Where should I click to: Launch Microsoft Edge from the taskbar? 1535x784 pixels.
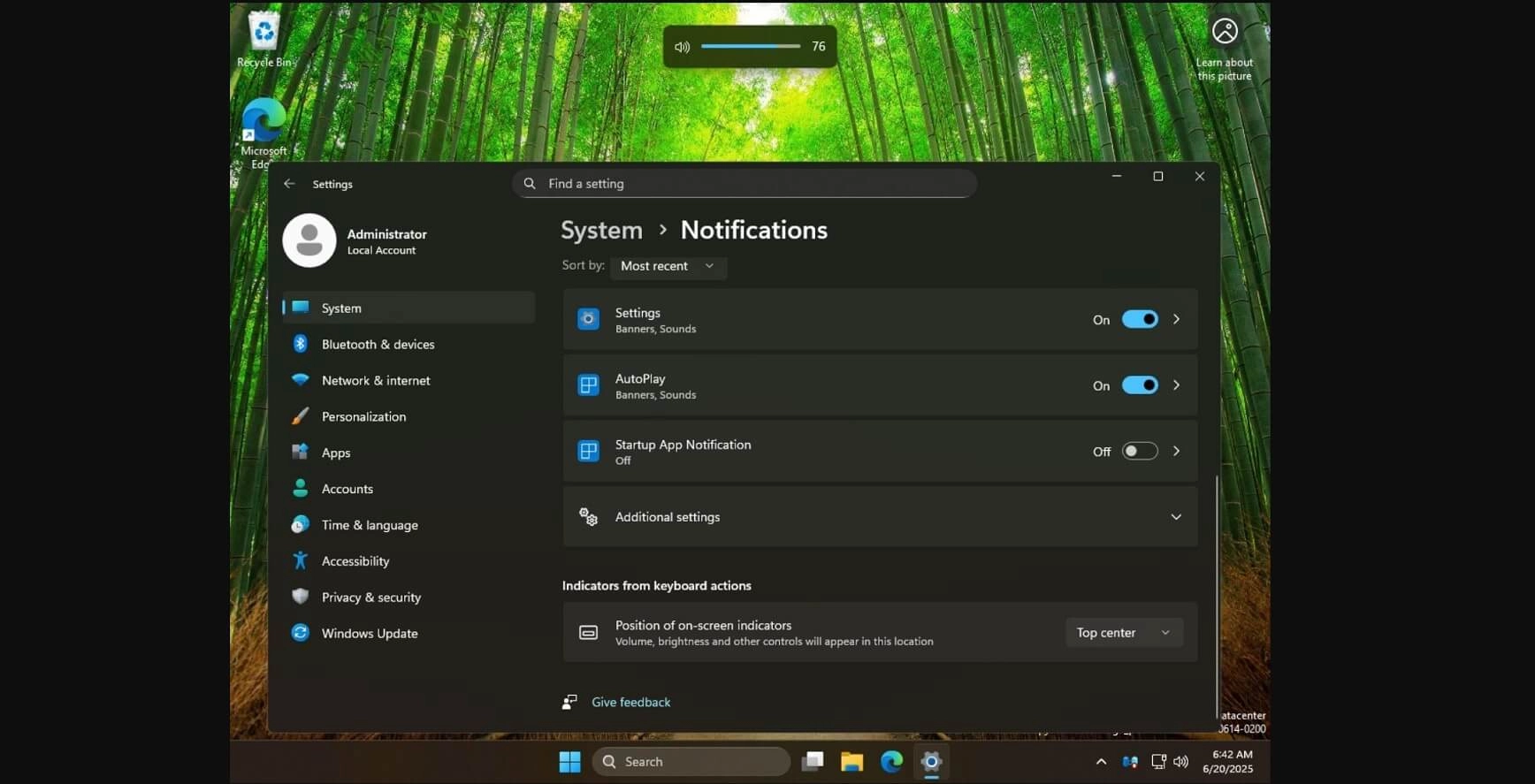891,762
